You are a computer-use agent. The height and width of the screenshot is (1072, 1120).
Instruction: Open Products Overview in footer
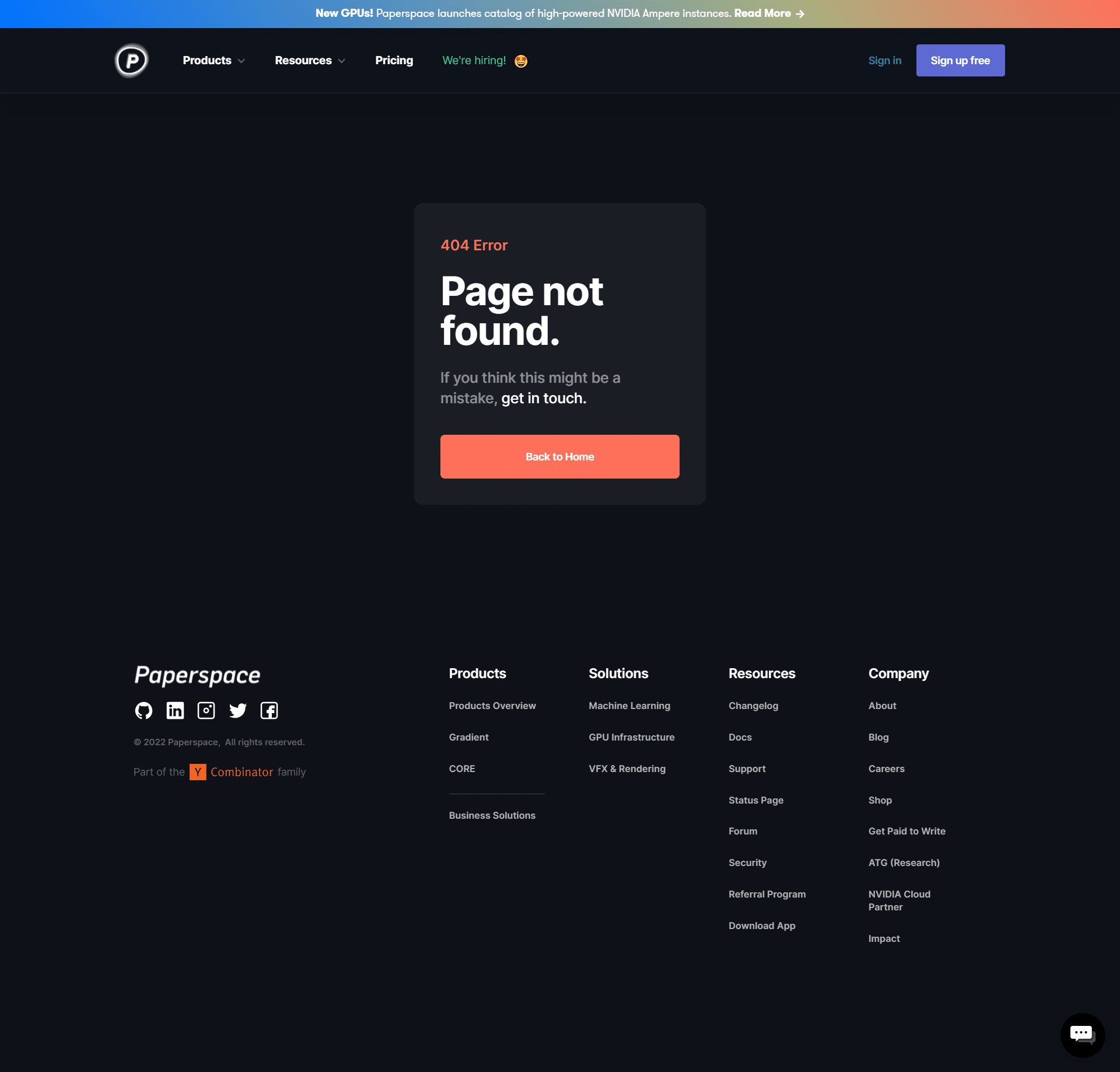492,706
